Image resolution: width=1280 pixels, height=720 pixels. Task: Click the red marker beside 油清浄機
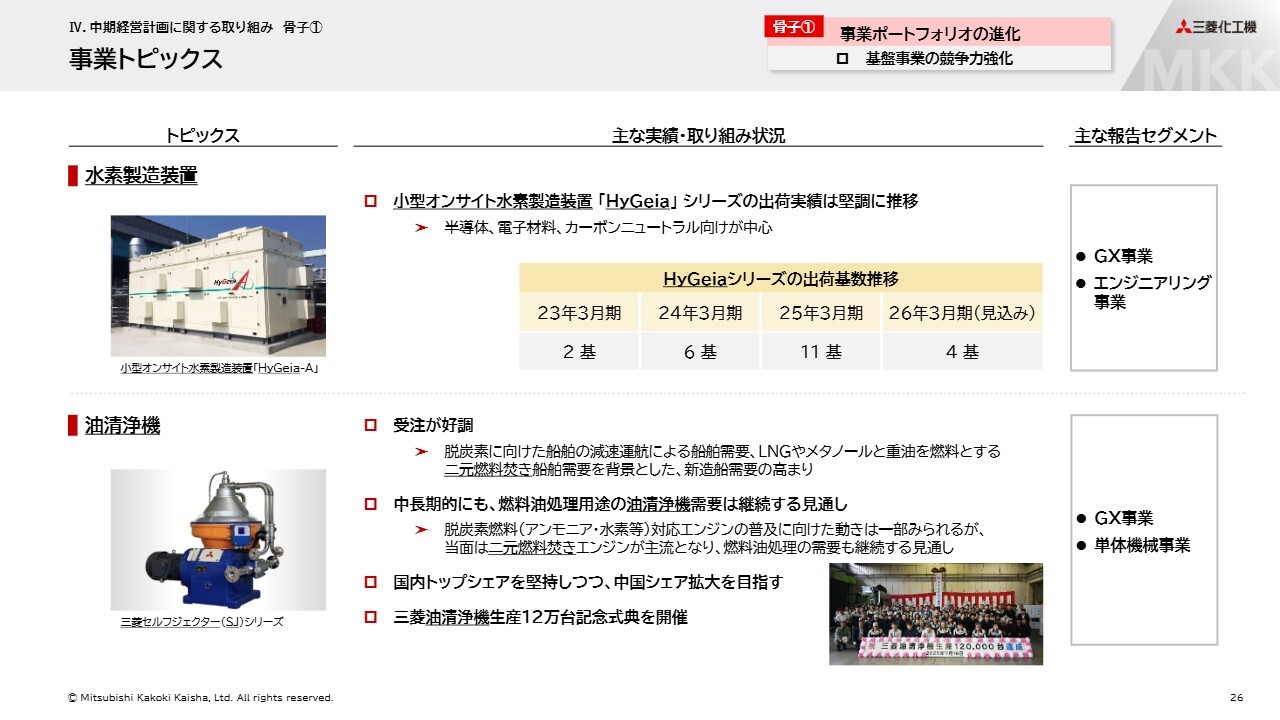[73, 426]
